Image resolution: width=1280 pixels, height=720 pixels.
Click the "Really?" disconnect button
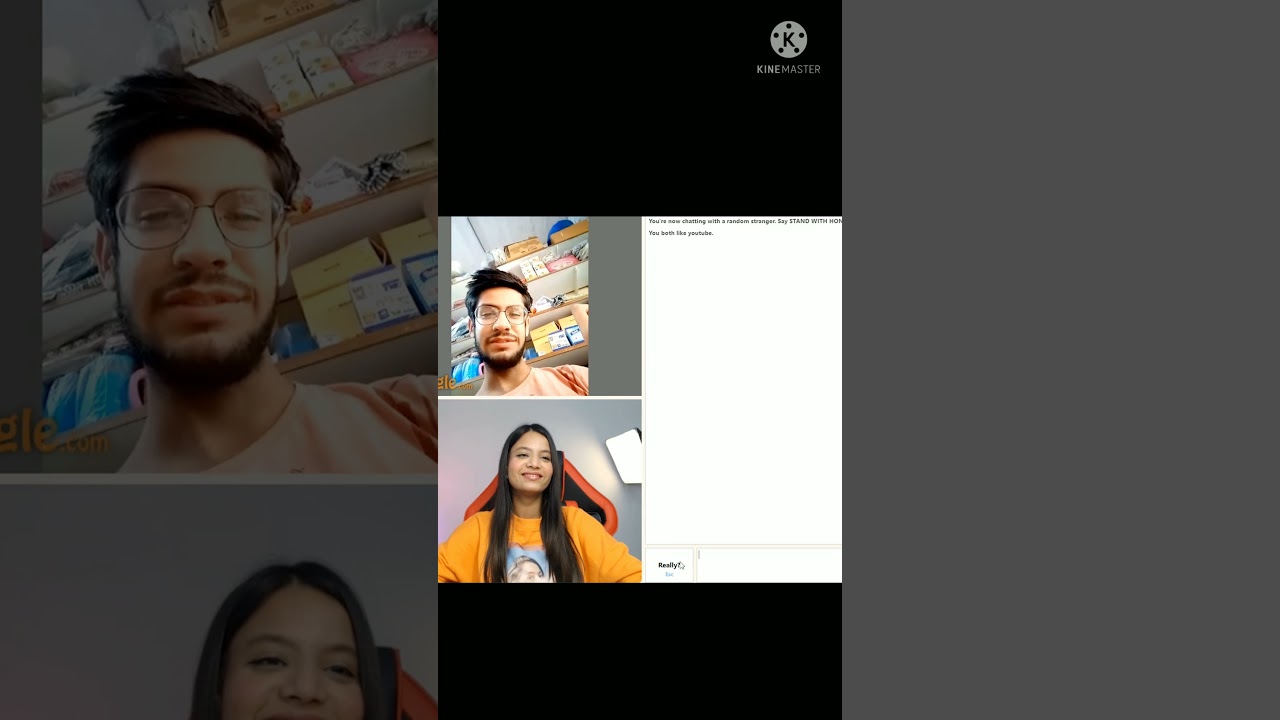(x=669, y=566)
